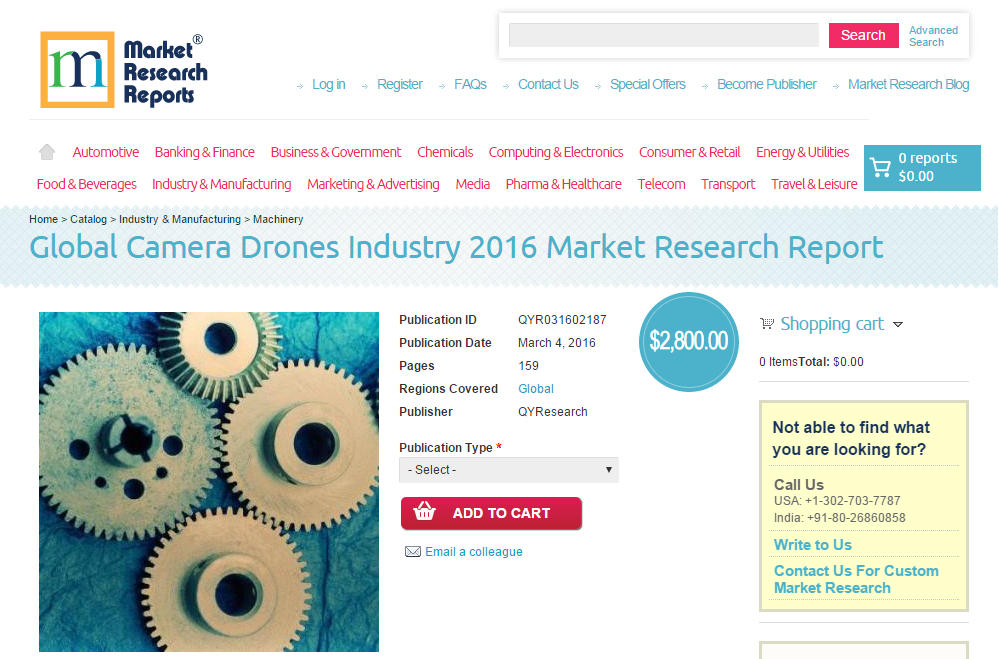The image size is (999, 659).
Task: Open Contact Us For Custom Market Research
Action: click(856, 579)
